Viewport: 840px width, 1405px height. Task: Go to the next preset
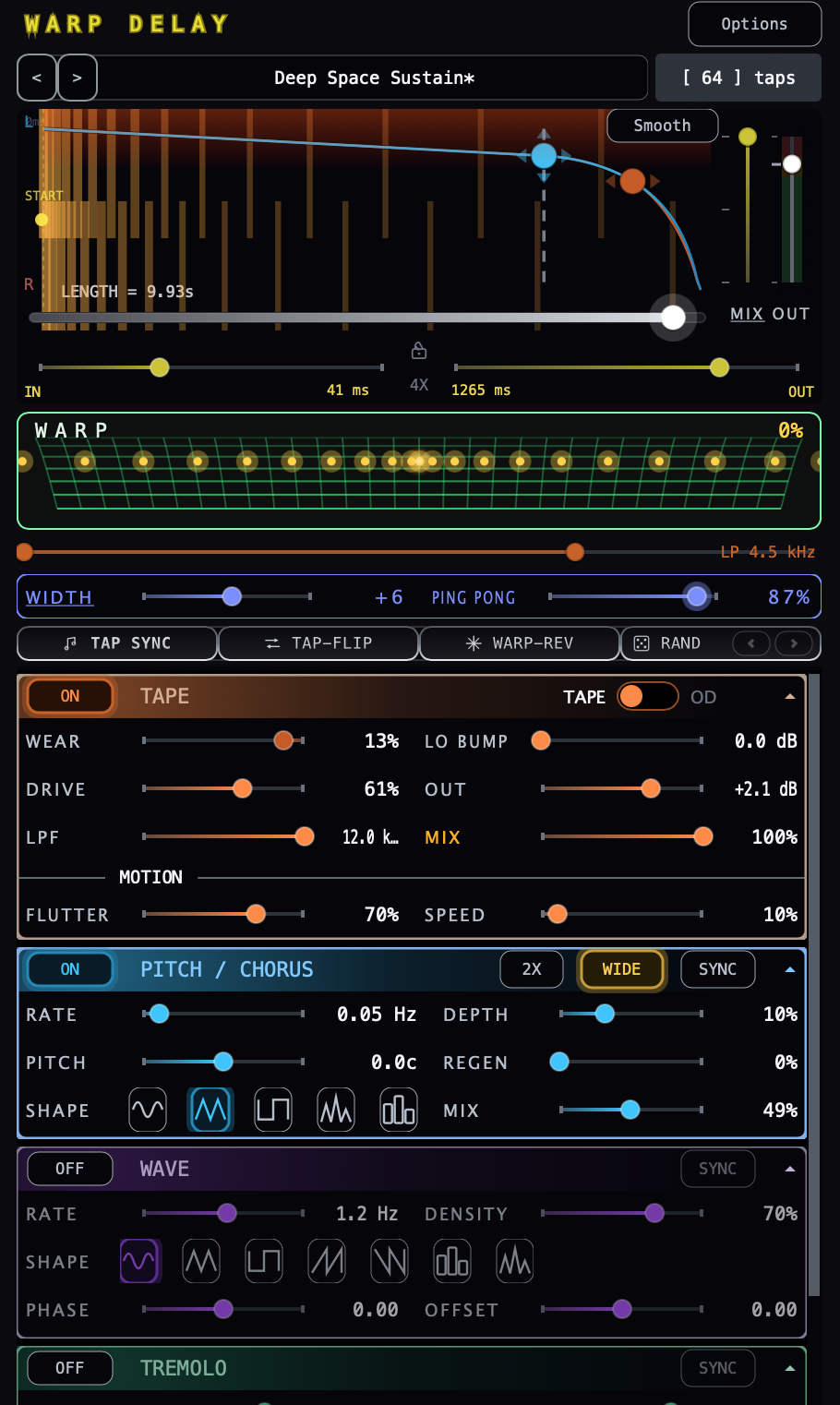coord(78,78)
